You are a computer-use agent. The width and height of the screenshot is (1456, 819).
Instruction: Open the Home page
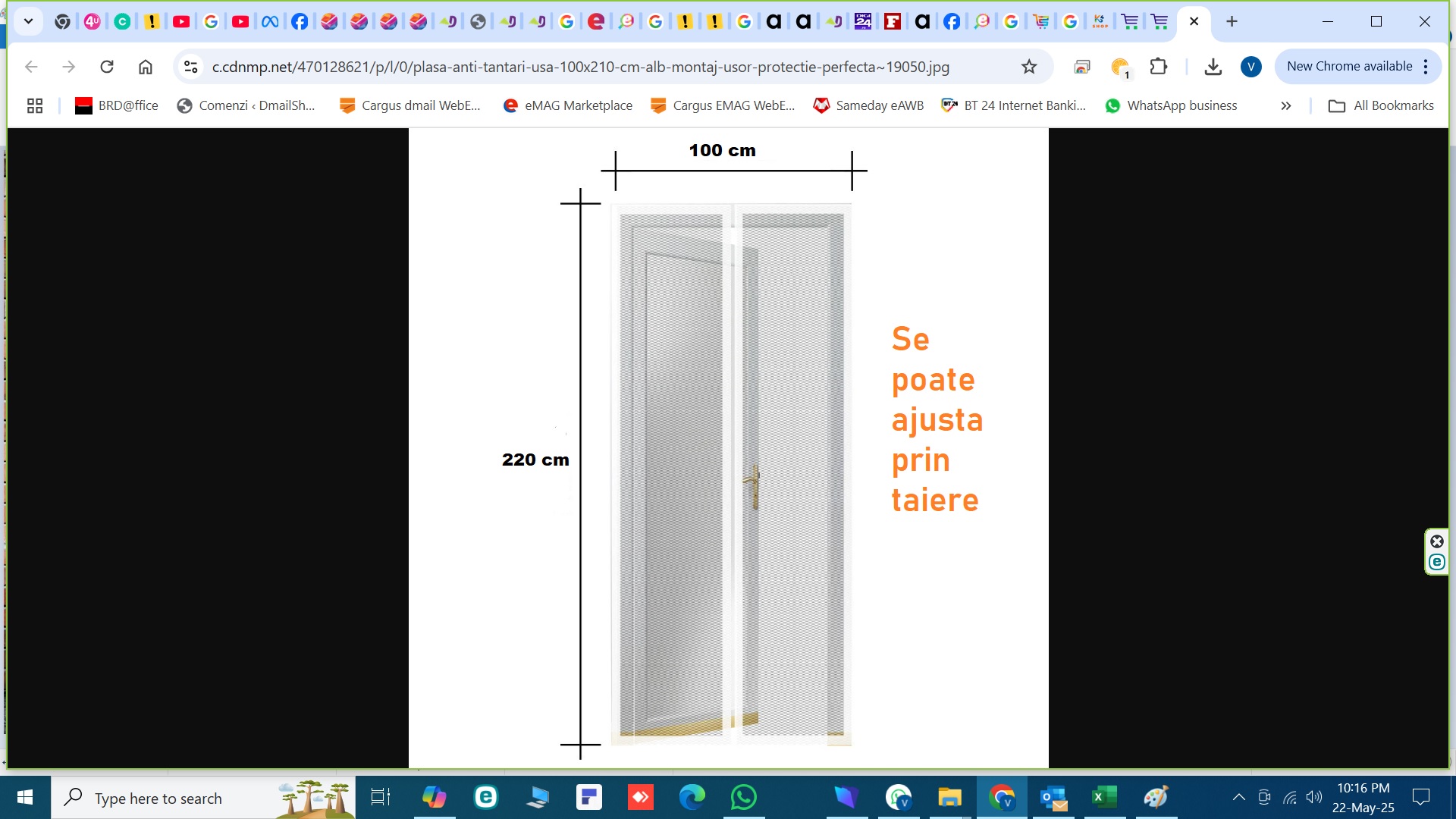pos(146,67)
